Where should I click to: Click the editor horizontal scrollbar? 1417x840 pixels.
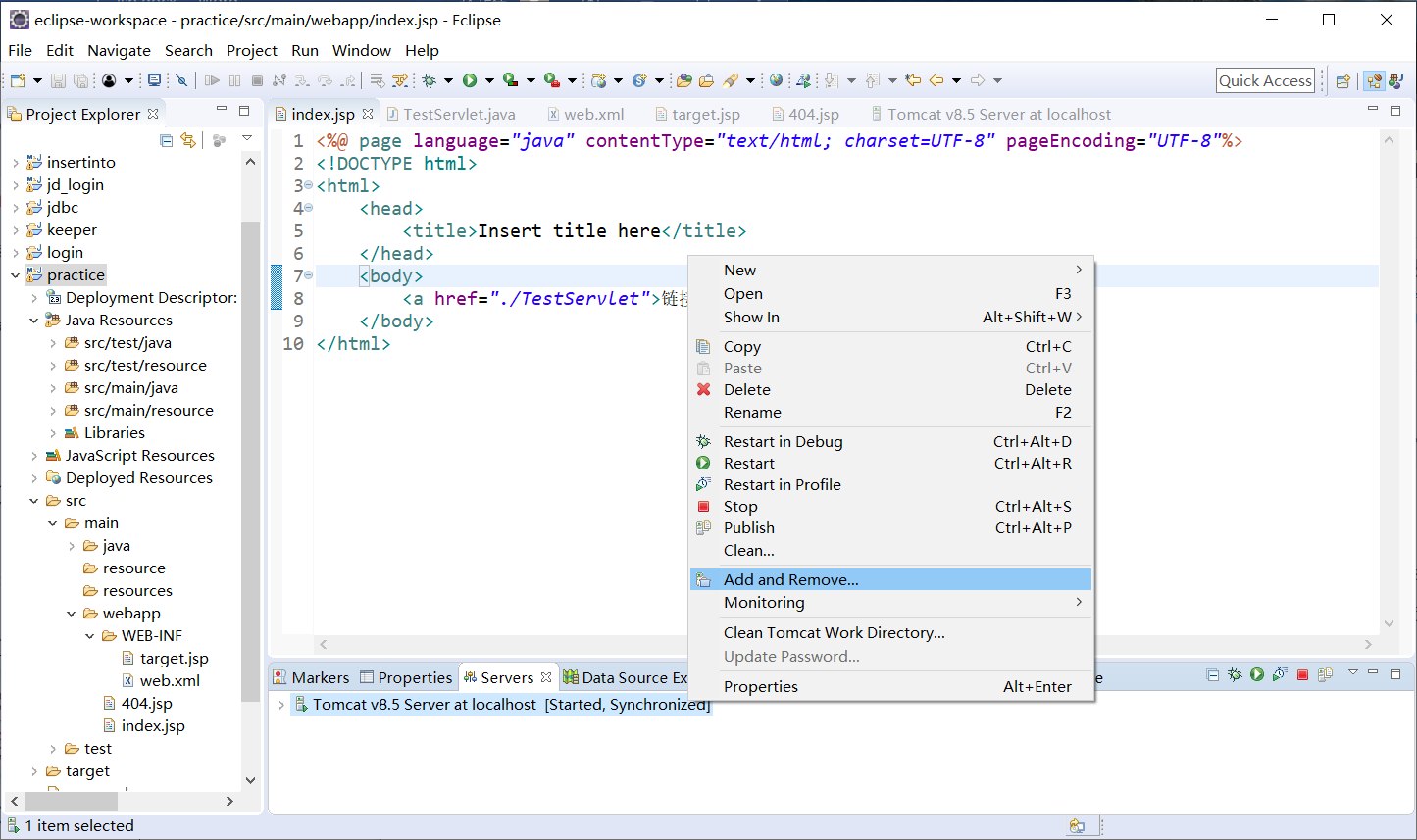(845, 644)
